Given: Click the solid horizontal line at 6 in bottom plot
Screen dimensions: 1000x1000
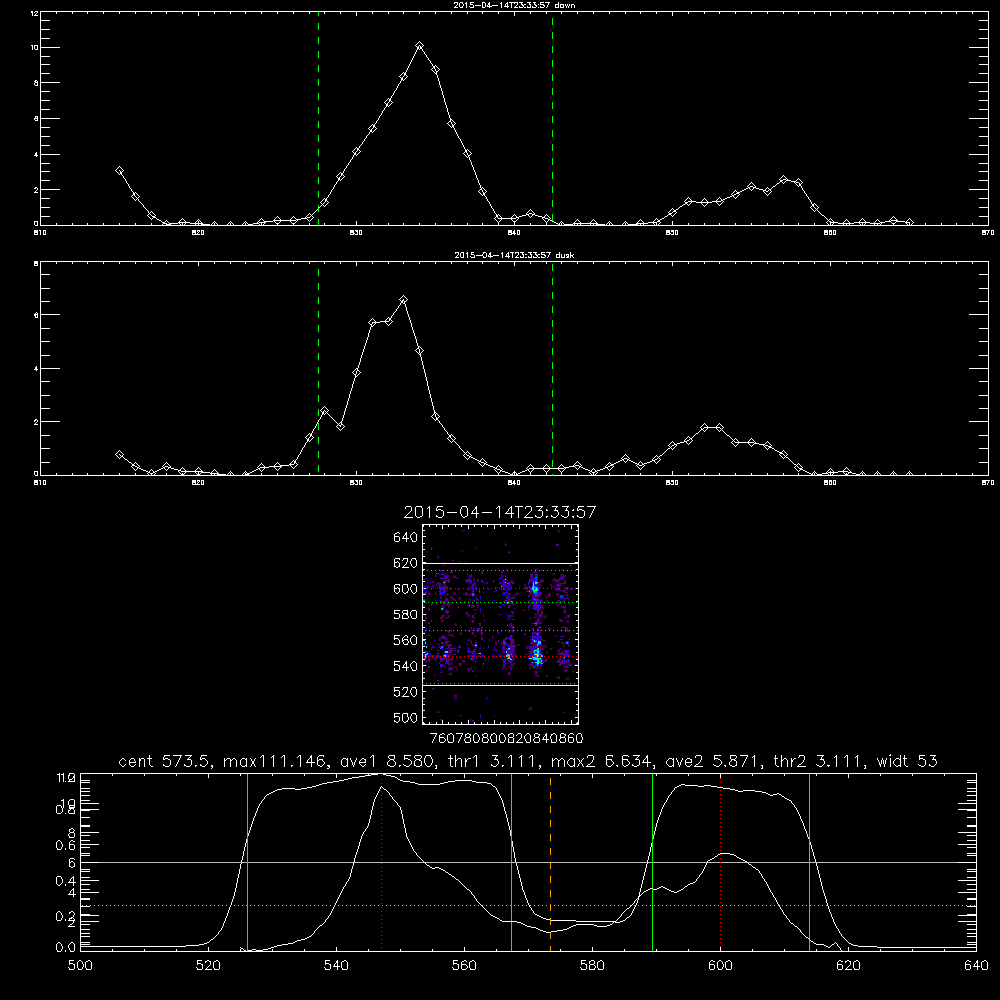Looking at the screenshot, I should 528,862.
